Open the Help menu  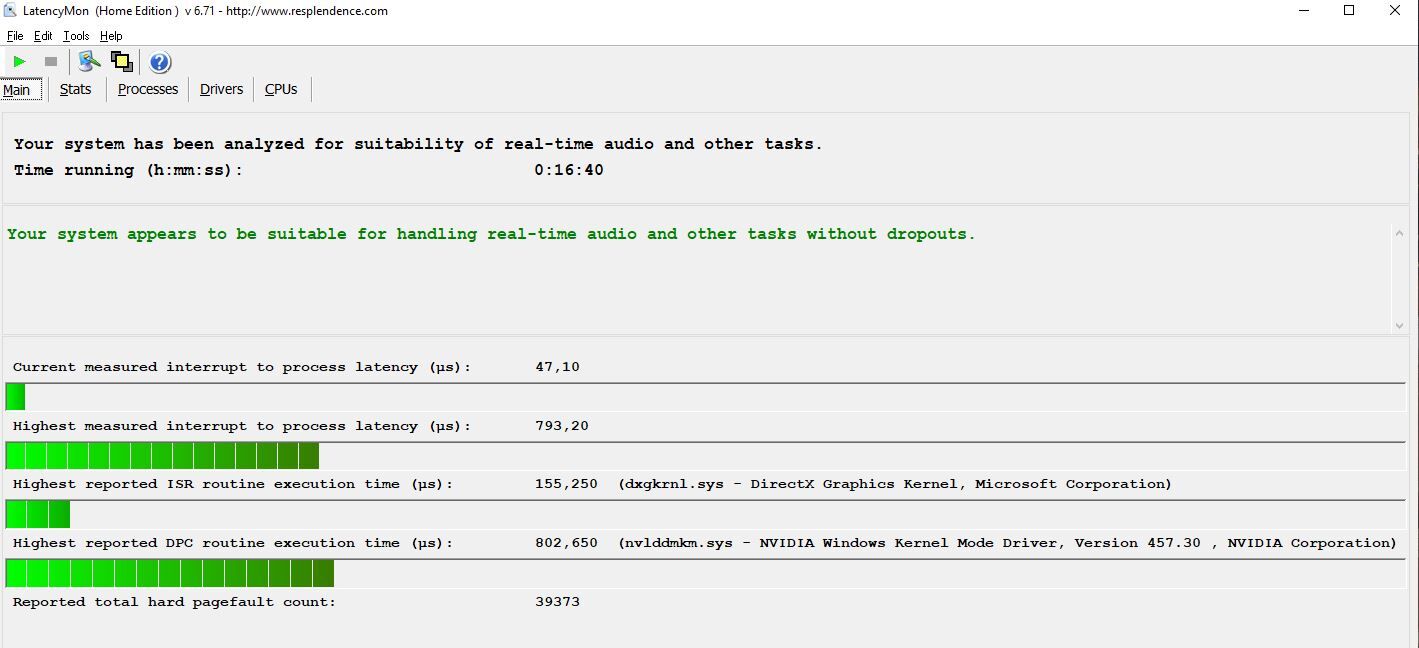[111, 36]
